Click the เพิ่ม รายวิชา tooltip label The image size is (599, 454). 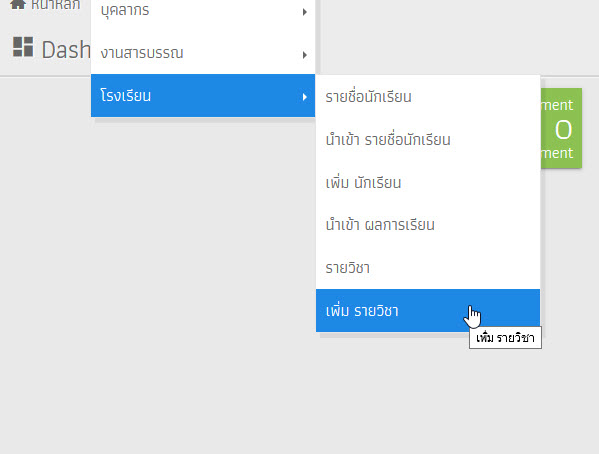505,338
